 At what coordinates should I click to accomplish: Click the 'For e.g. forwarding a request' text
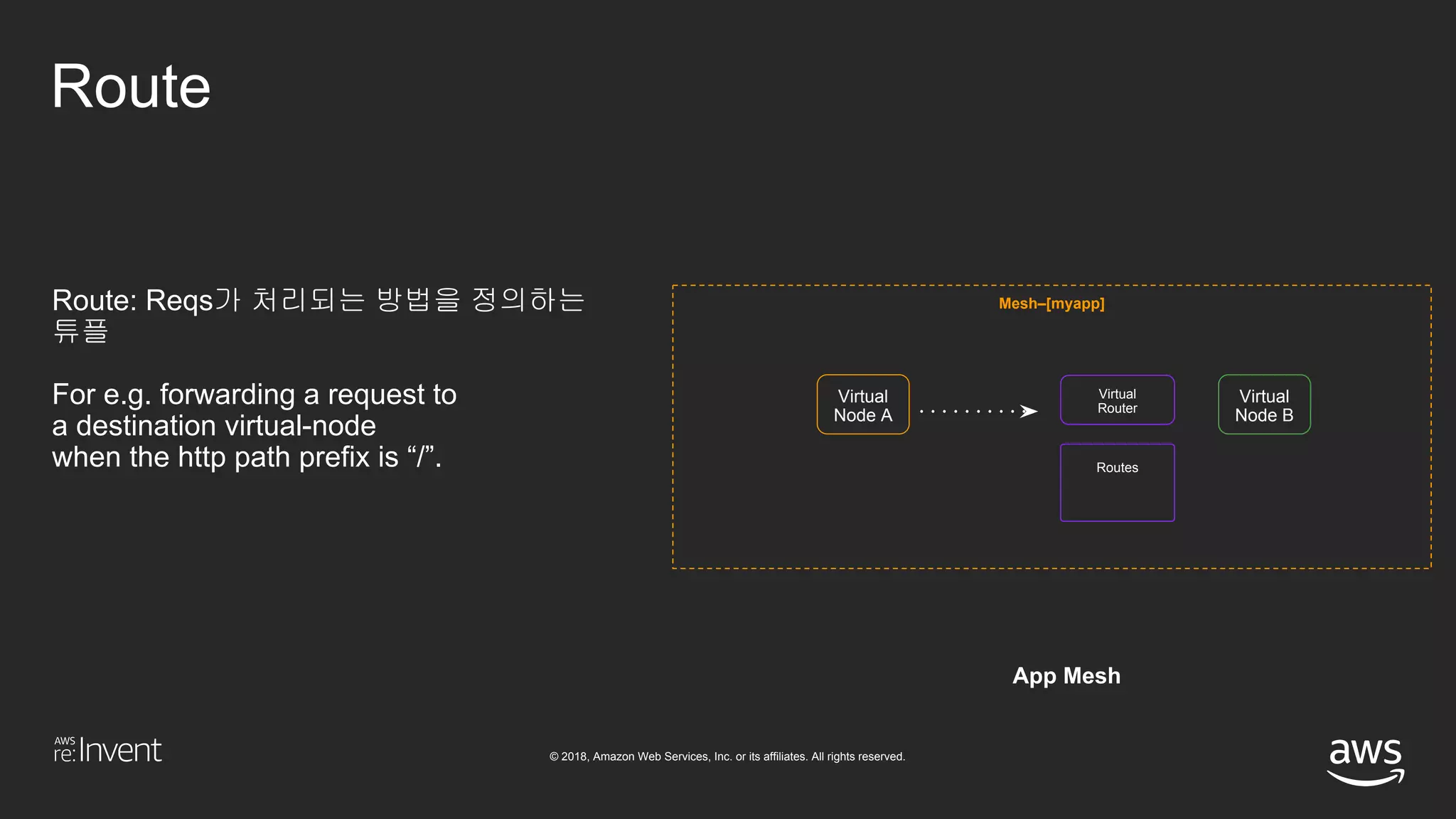tap(254, 395)
